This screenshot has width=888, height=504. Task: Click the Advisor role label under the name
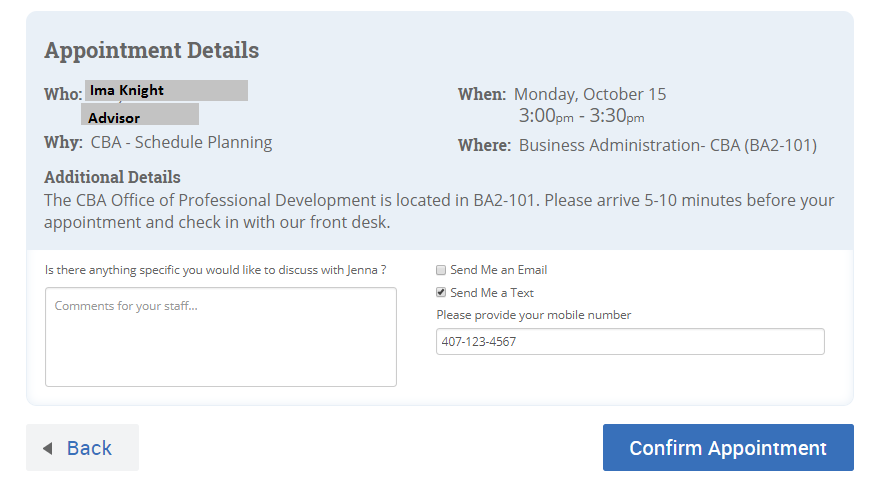click(114, 118)
